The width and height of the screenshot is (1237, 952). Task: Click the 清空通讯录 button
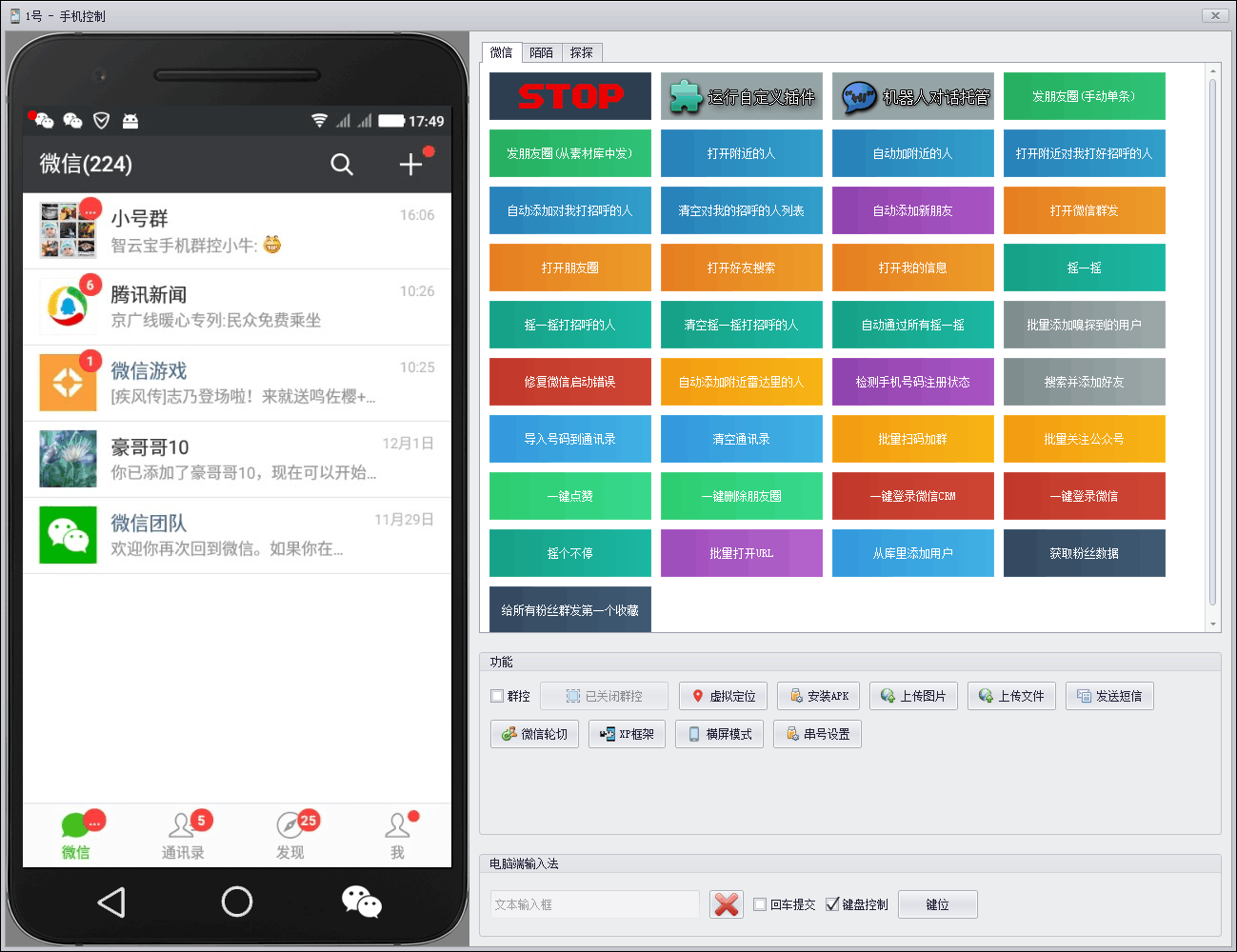742,439
